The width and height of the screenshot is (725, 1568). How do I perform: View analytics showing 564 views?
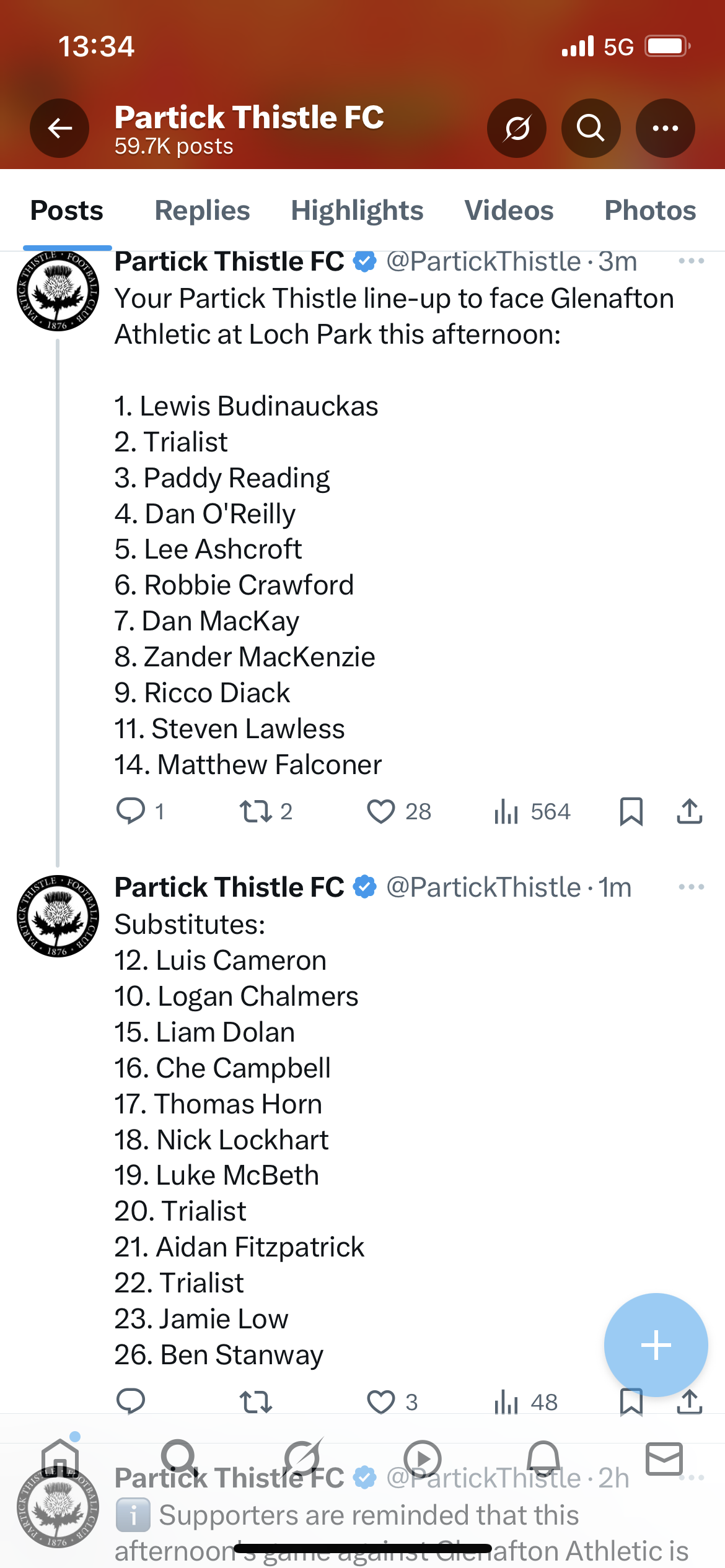532,811
